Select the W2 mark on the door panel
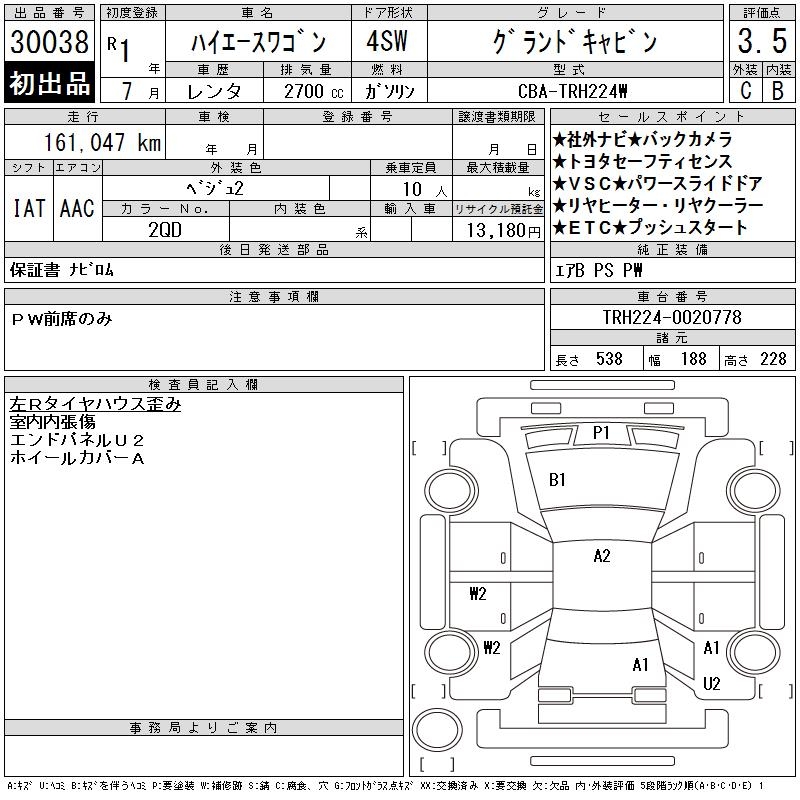Screen dimensions: 800x800 478,594
